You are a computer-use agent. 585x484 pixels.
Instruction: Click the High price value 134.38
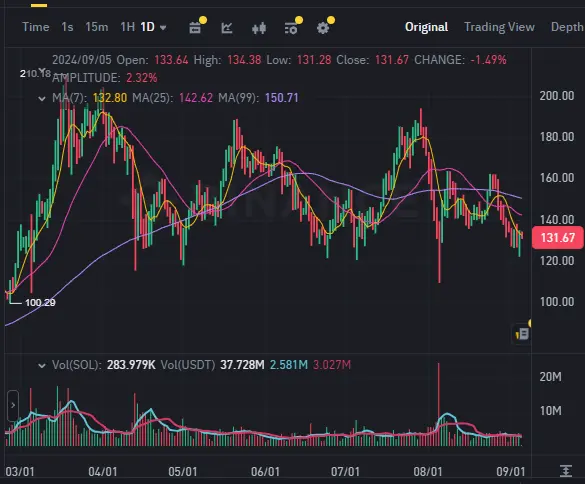click(x=244, y=60)
